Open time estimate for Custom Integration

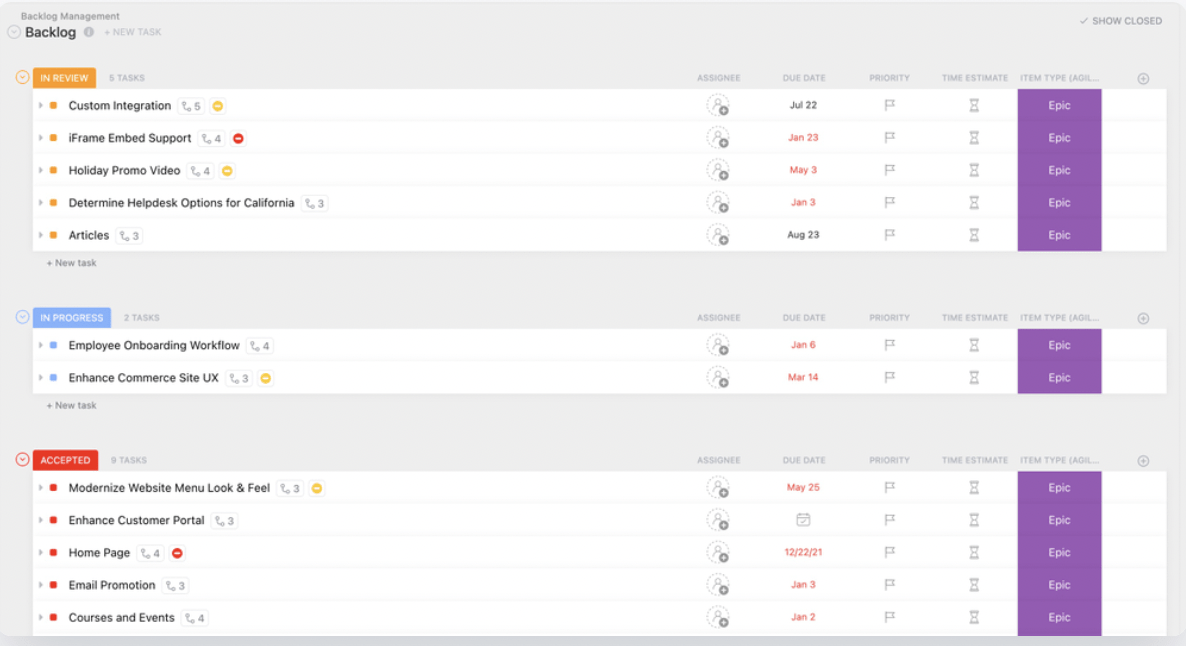(x=974, y=106)
